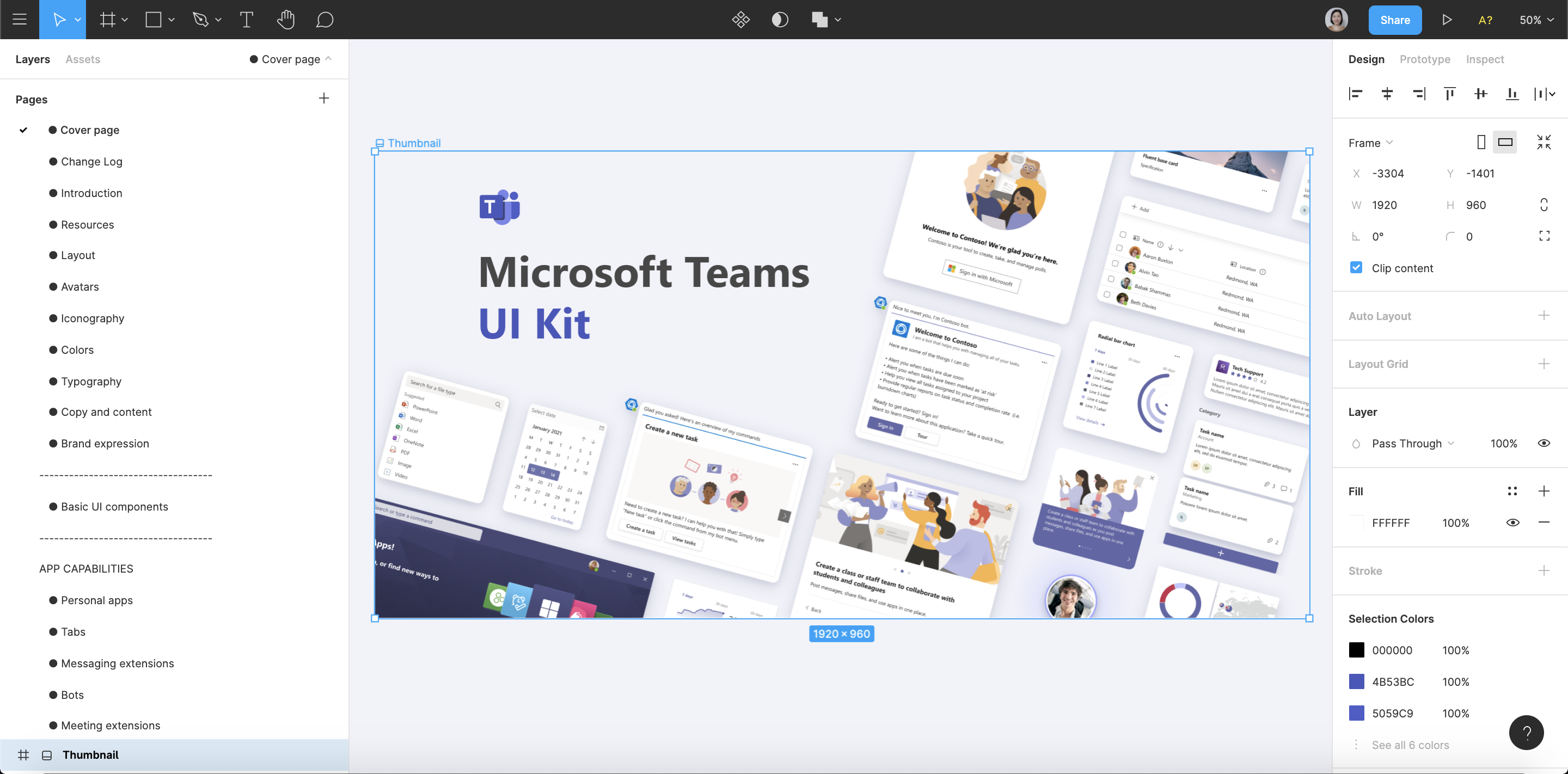Viewport: 1568px width, 774px height.
Task: Hide the FFFFFF fill with eye icon
Action: (x=1512, y=523)
